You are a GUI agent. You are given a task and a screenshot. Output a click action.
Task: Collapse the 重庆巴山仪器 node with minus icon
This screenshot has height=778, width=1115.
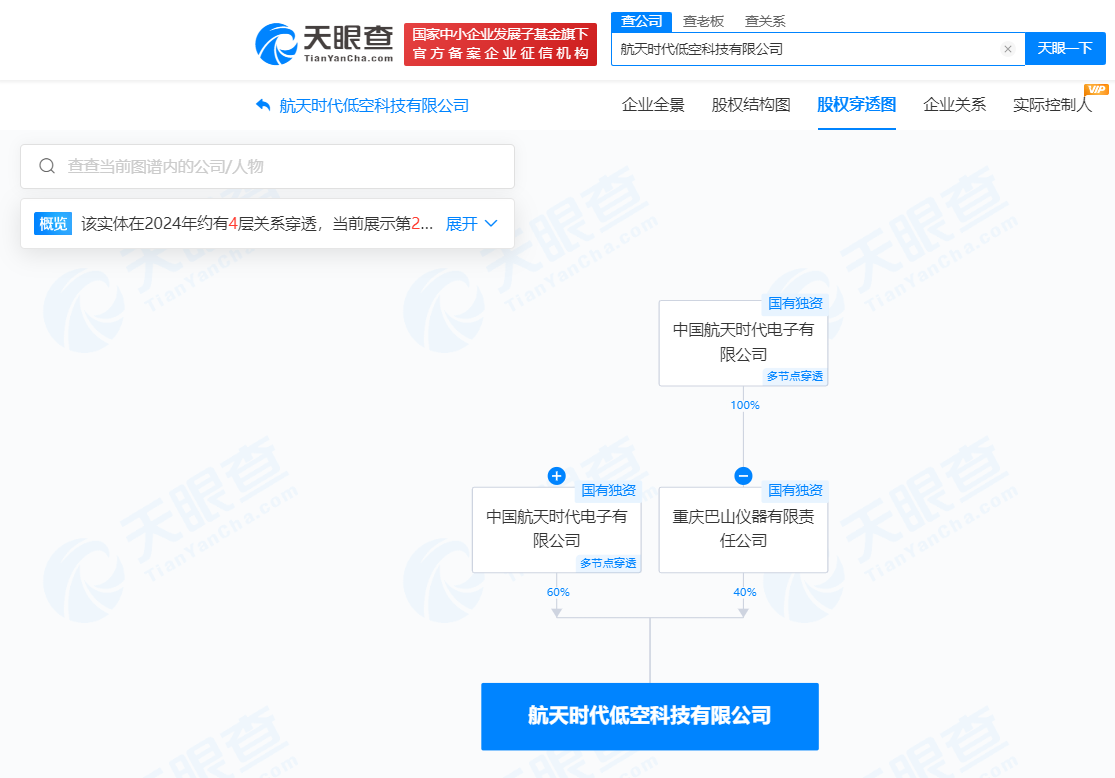(x=743, y=476)
